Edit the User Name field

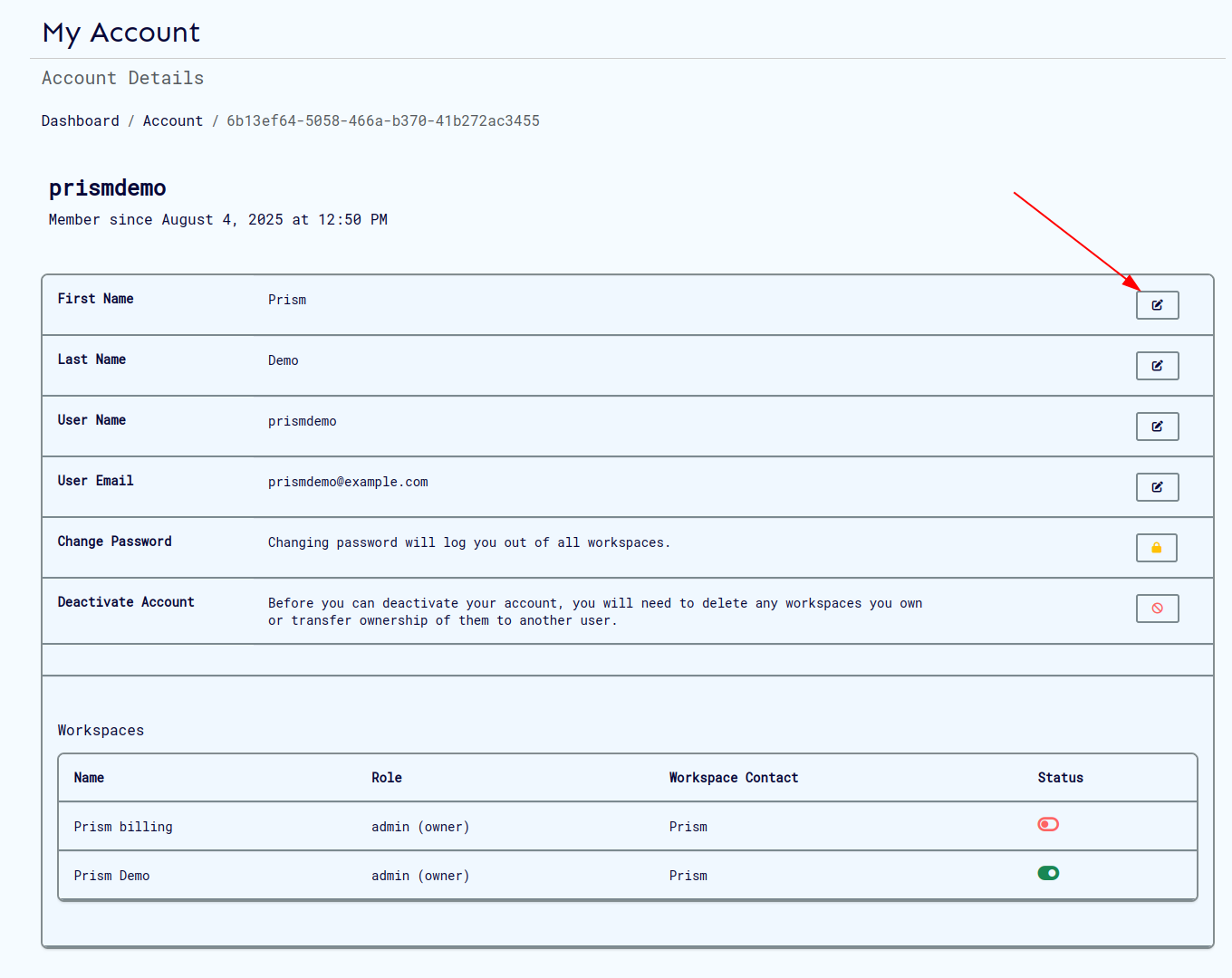tap(1157, 427)
